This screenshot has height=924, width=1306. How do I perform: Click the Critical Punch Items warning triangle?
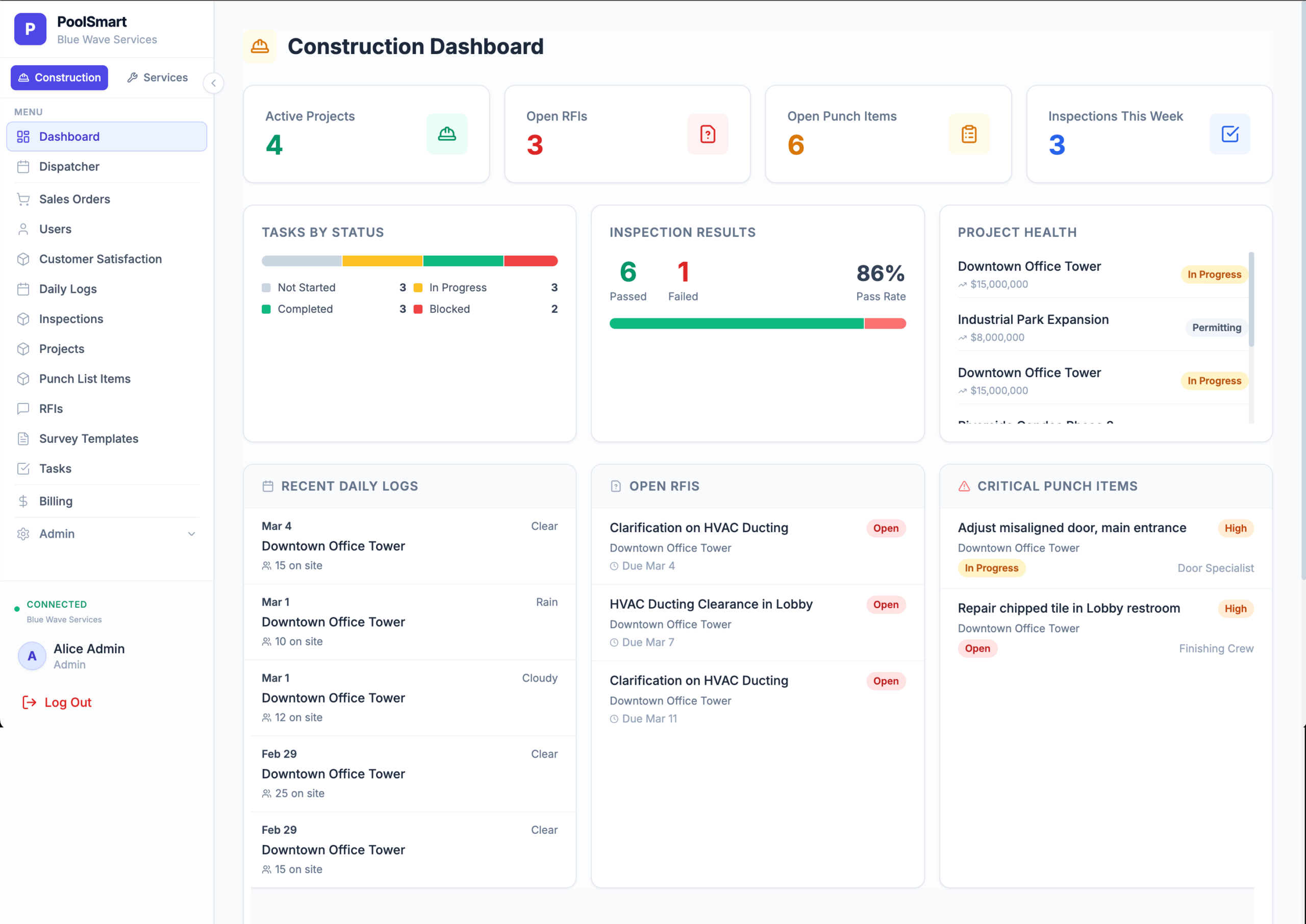(x=964, y=486)
